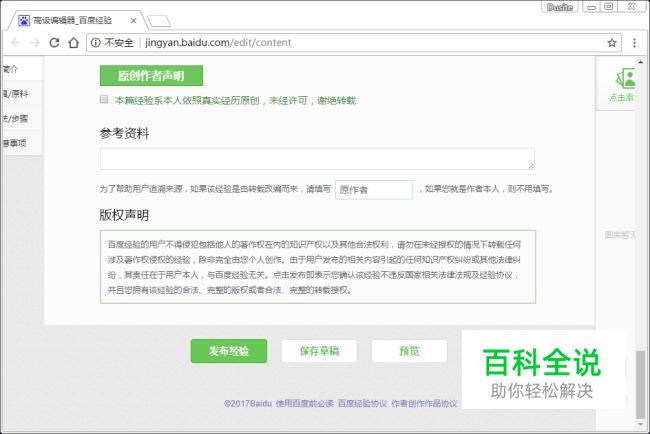Click the green profile card icon at right

(625, 78)
